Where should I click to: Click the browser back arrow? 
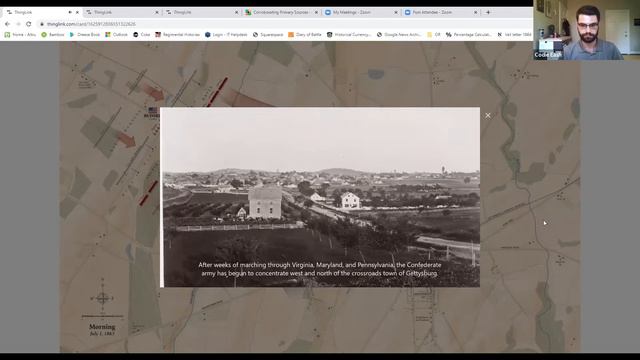[x=7, y=24]
